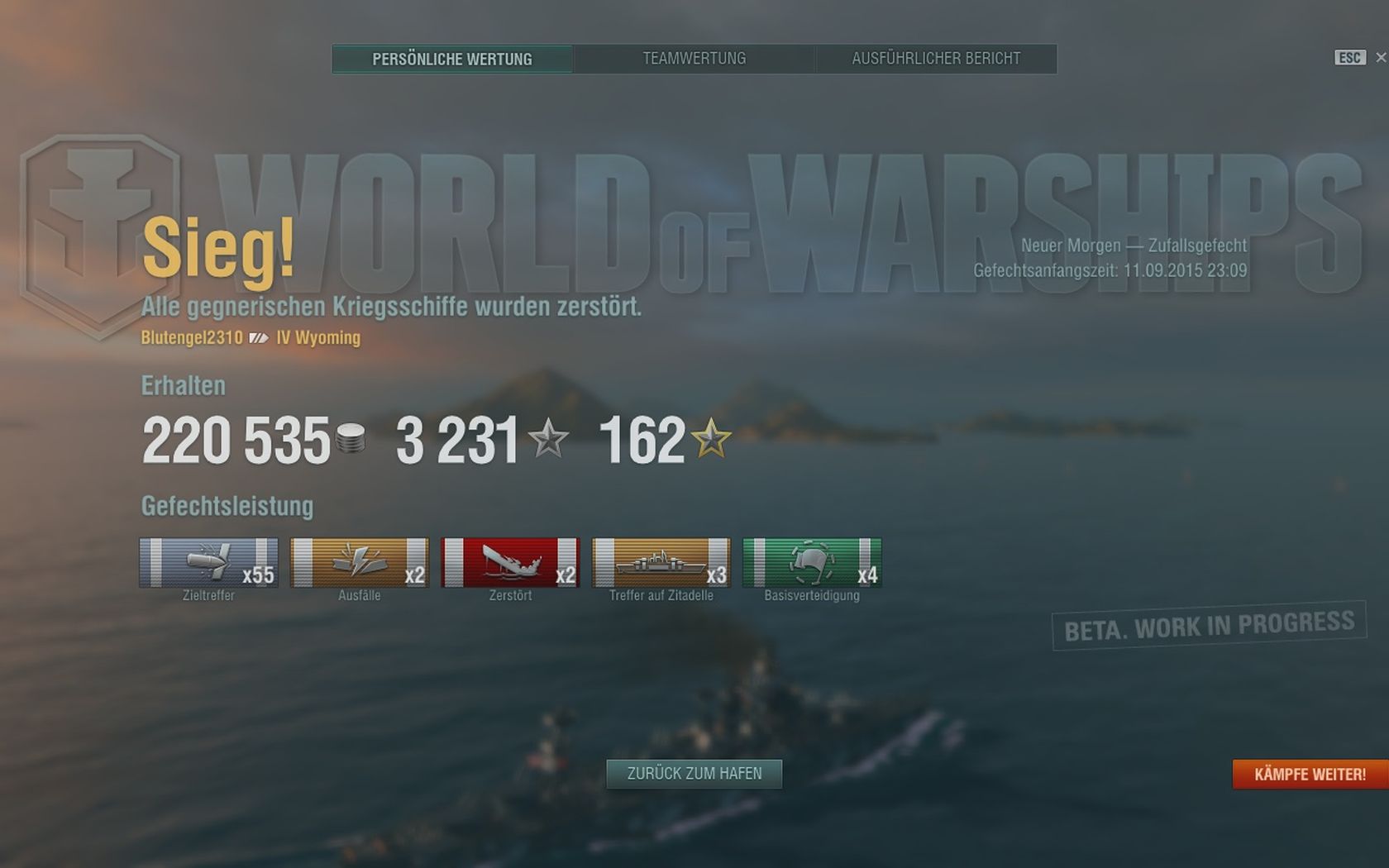
Task: Click the 3 231 experience value
Action: pyautogui.click(x=457, y=440)
